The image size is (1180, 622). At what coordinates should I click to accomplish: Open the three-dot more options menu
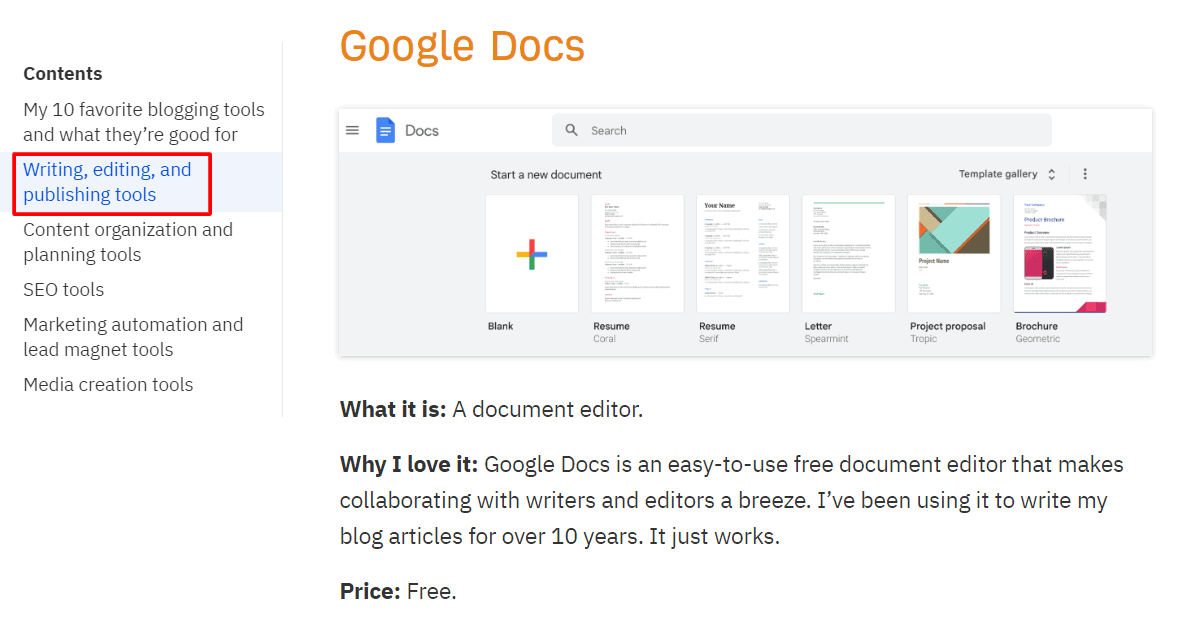pyautogui.click(x=1084, y=174)
